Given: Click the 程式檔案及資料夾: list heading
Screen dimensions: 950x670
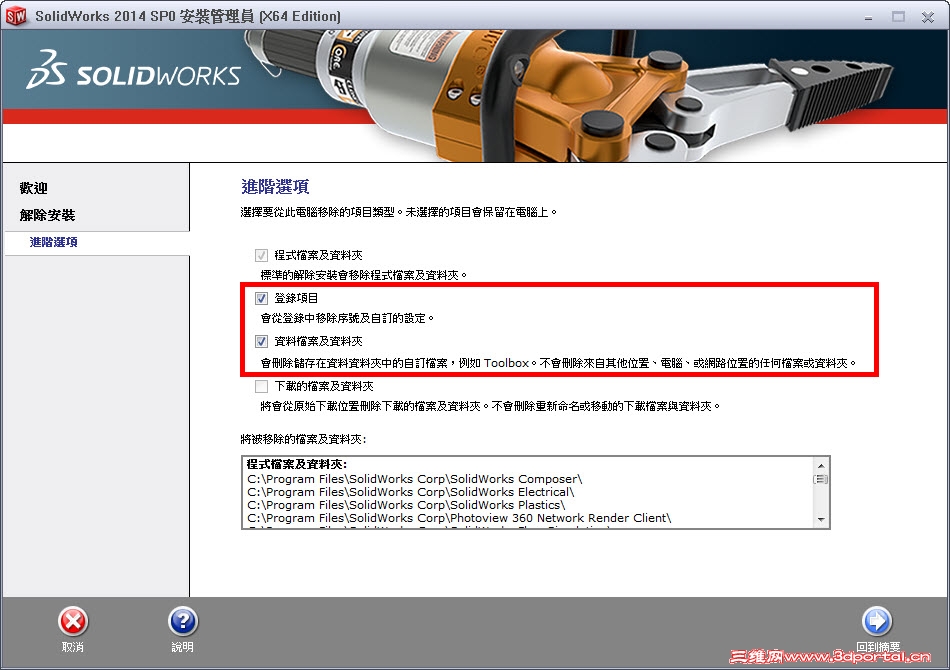Looking at the screenshot, I should point(297,464).
